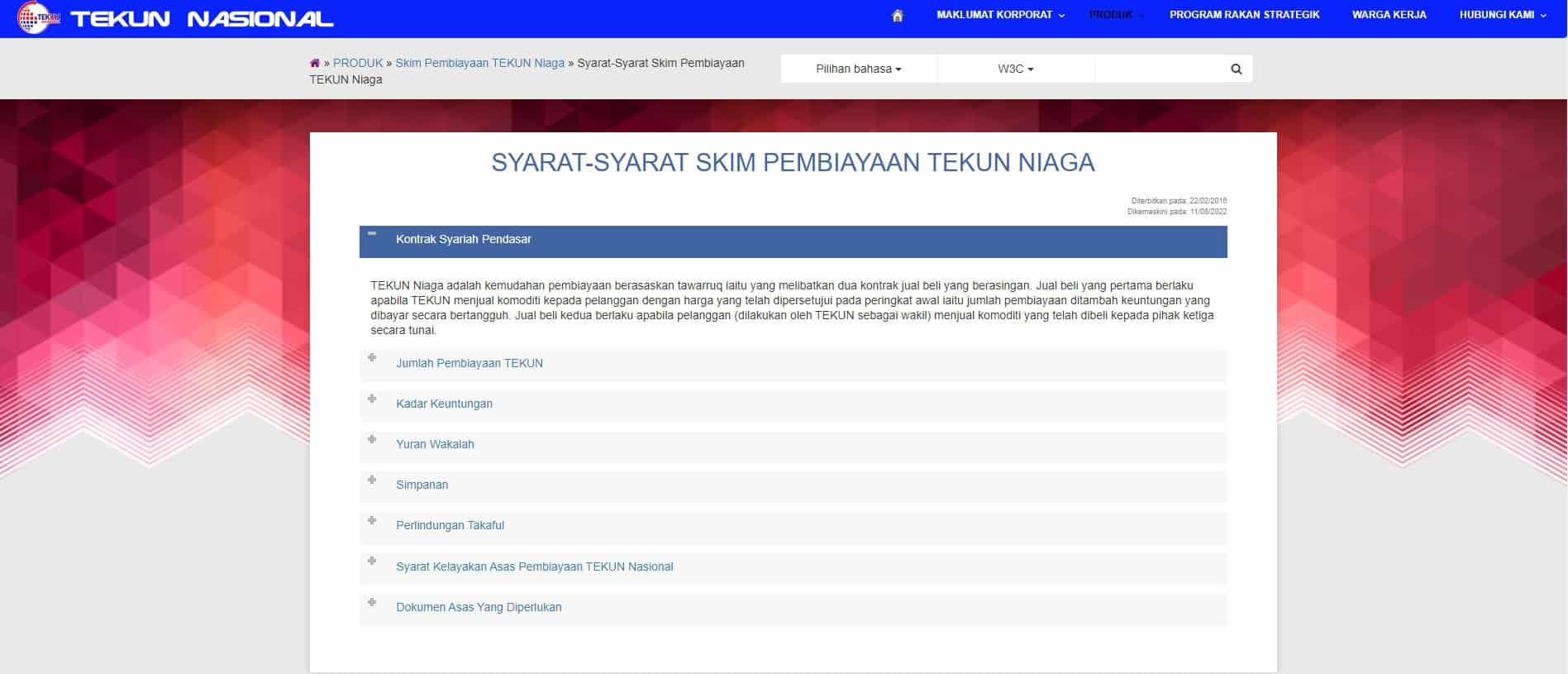
Task: Open Hubungi Kami menu
Action: pos(1503,15)
